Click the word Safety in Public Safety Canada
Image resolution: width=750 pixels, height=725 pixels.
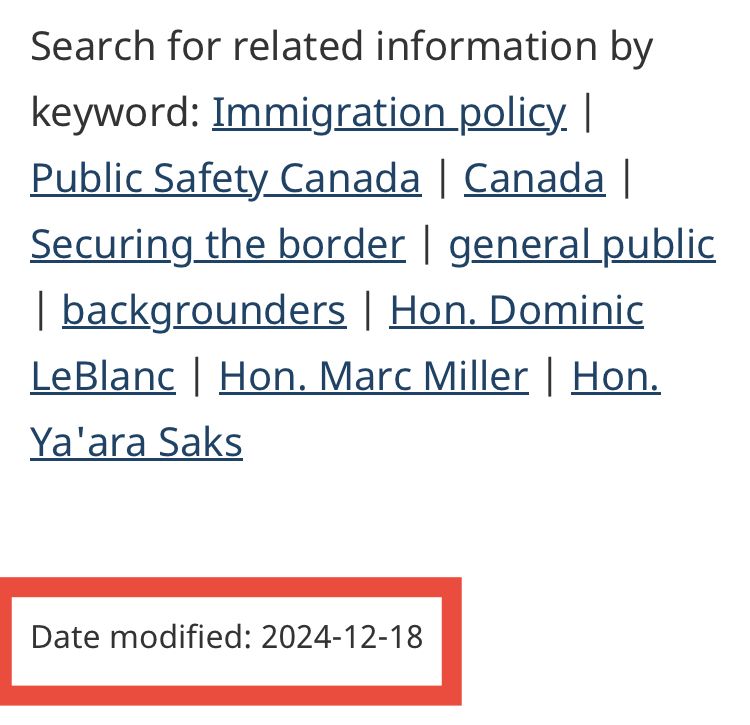[x=210, y=179]
